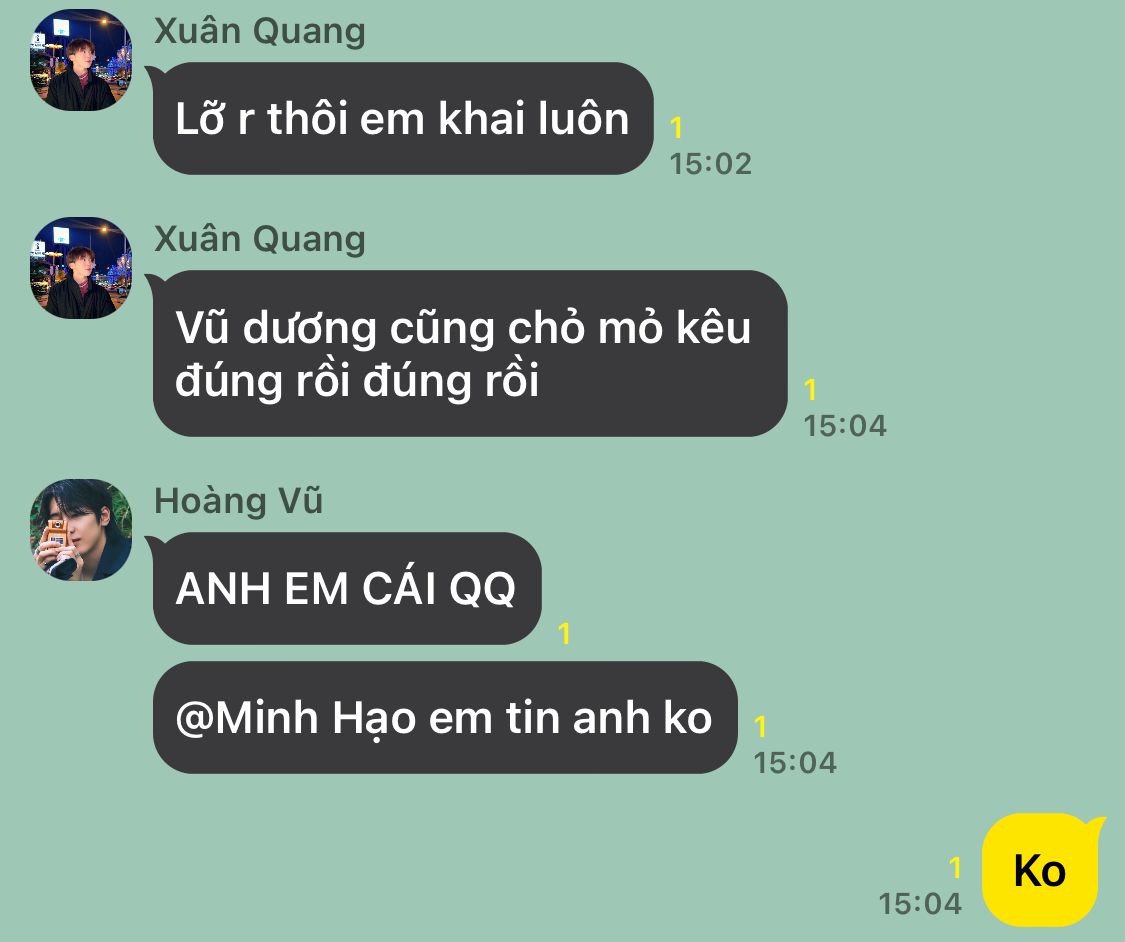Tap unread count beside the "Ko" bubble
Screen dimensions: 1125x942
click(954, 867)
